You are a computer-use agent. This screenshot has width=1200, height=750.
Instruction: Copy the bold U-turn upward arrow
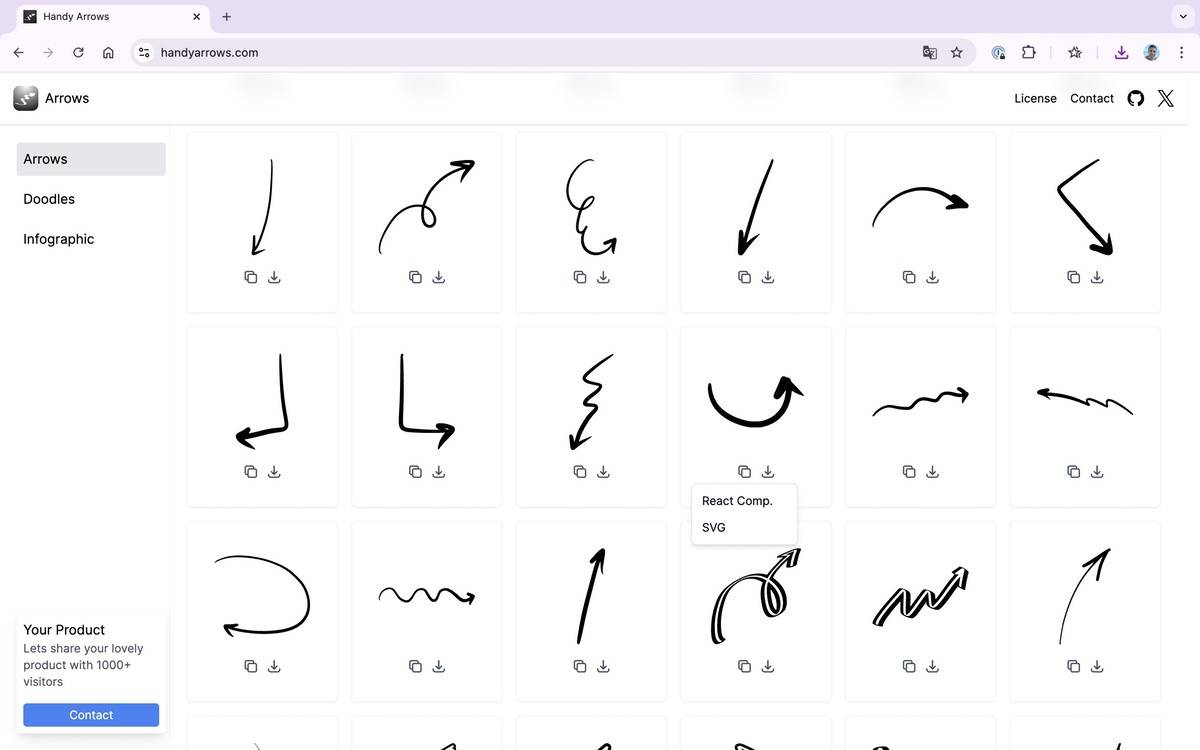pos(744,471)
